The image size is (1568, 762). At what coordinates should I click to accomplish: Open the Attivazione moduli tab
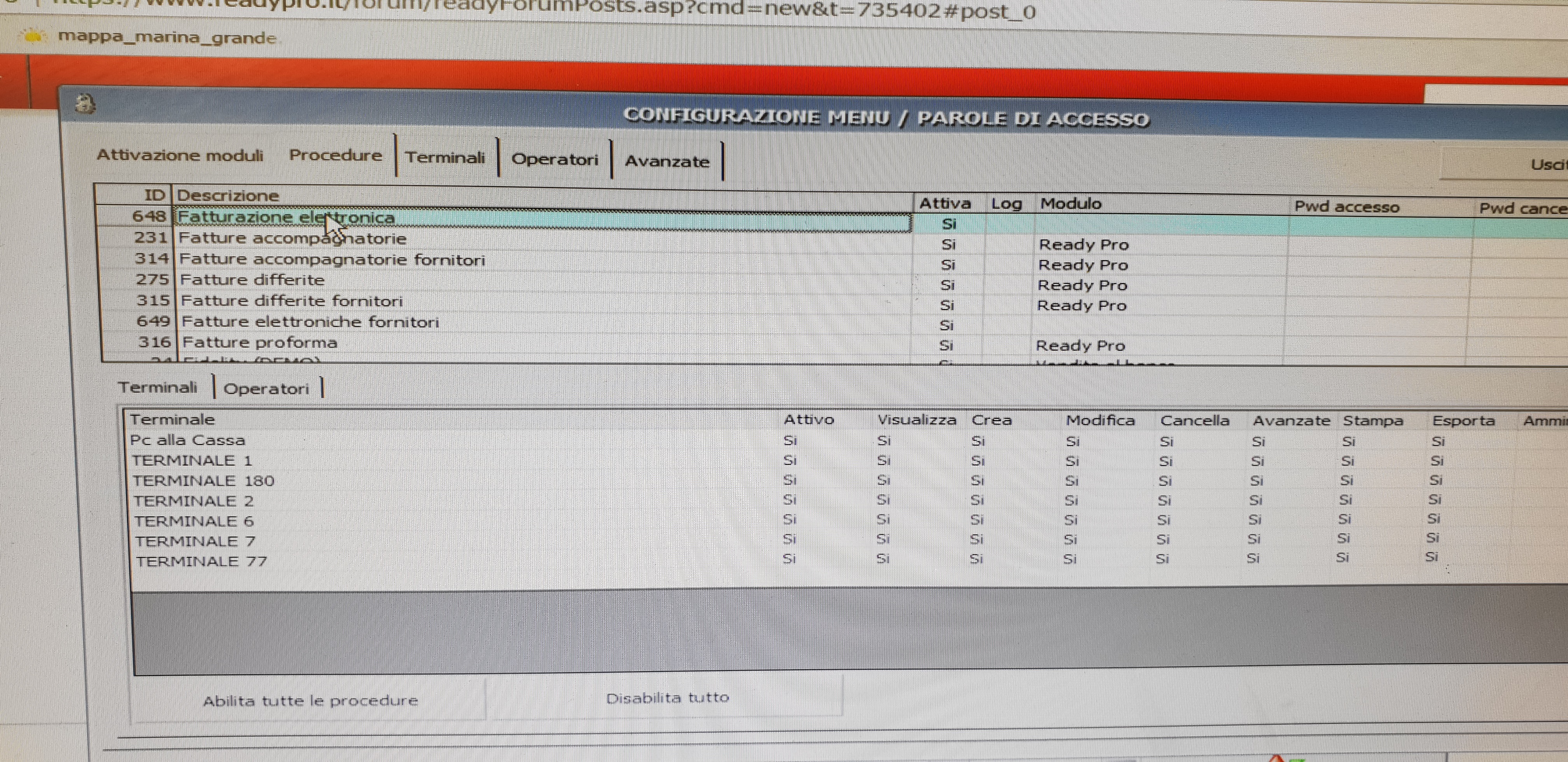tap(180, 155)
